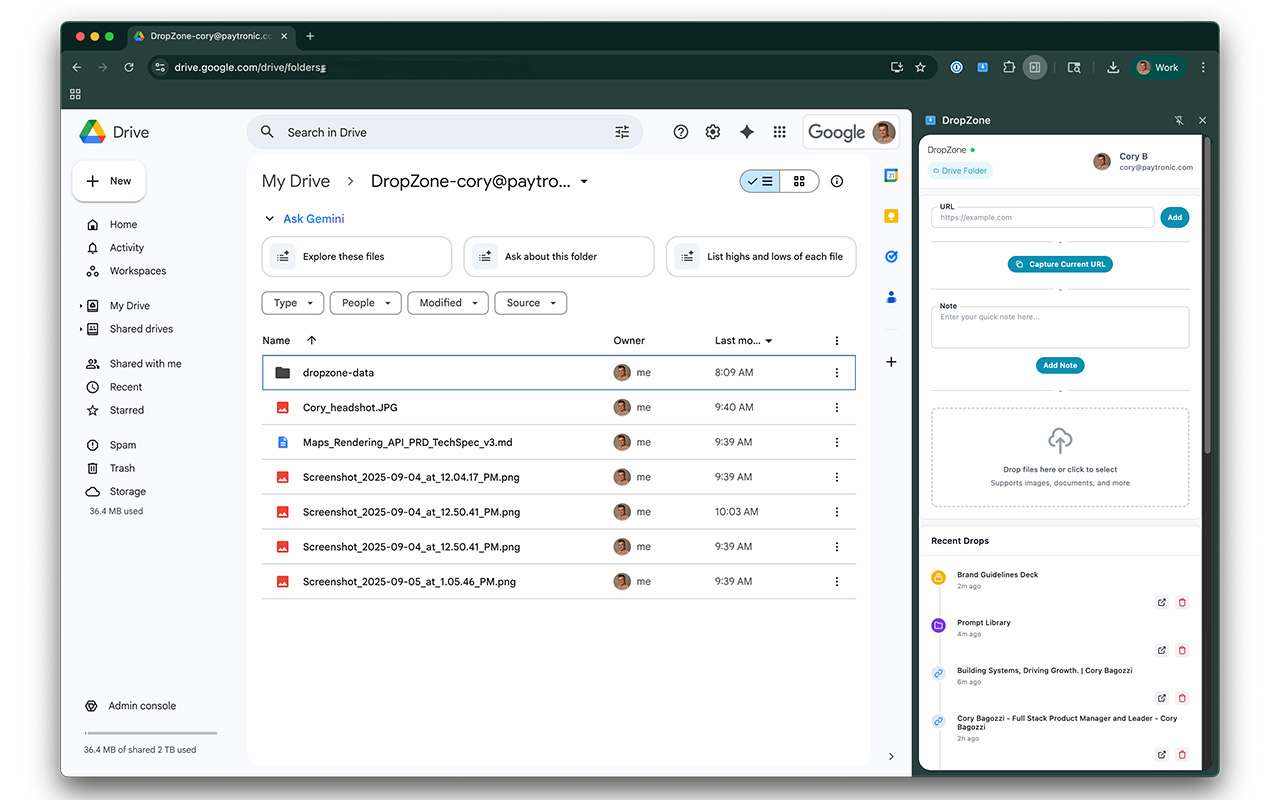Image resolution: width=1280 pixels, height=800 pixels.
Task: Open Trash in the sidebar
Action: (122, 468)
